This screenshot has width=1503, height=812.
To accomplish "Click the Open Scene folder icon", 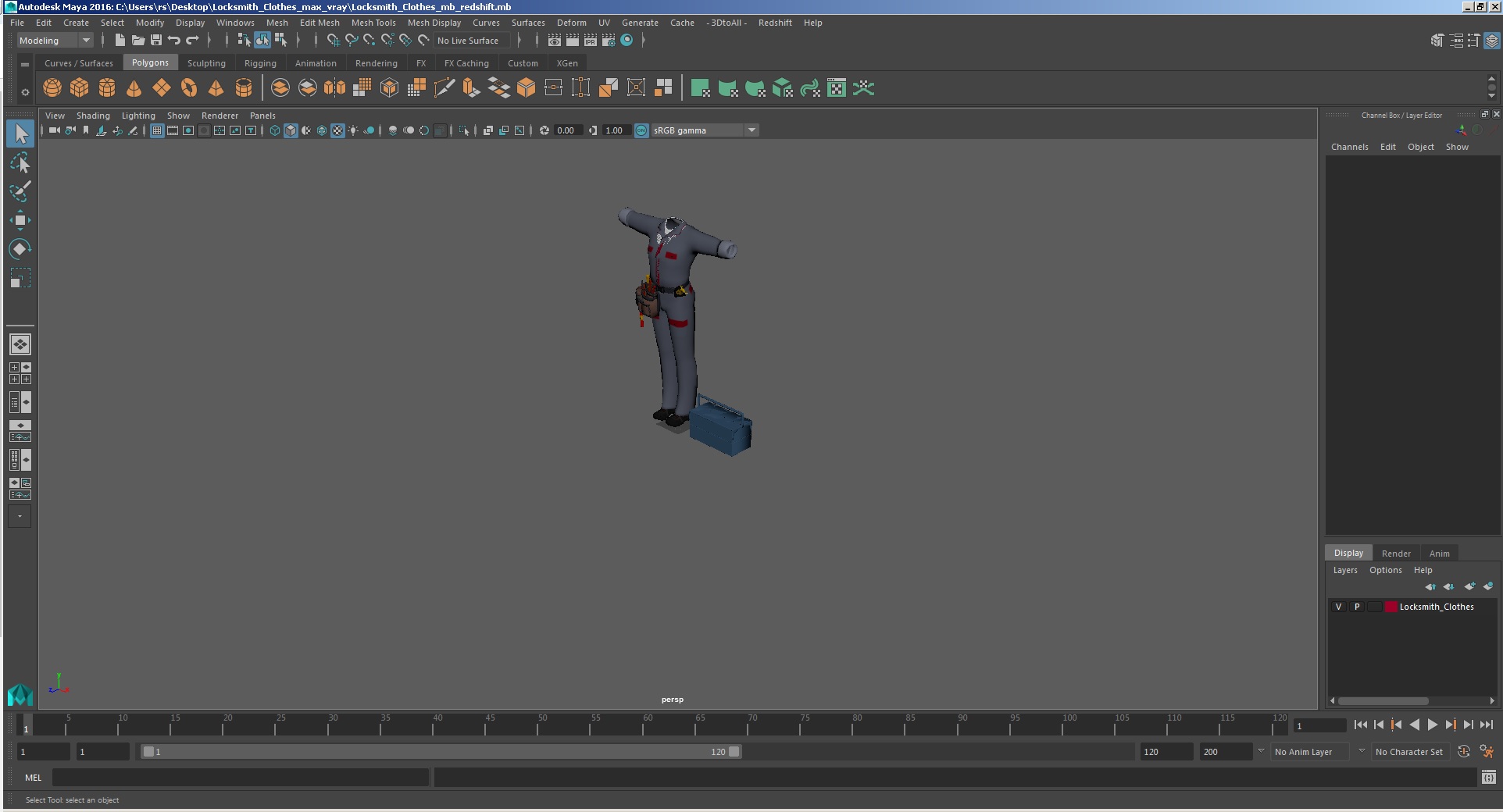I will tap(138, 41).
